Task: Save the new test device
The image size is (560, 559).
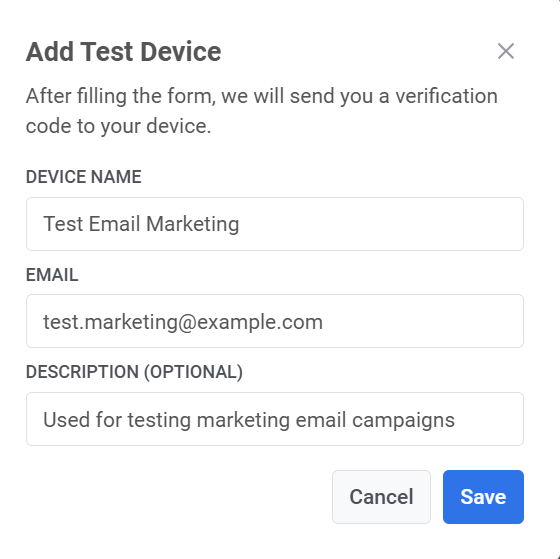Action: pos(483,497)
